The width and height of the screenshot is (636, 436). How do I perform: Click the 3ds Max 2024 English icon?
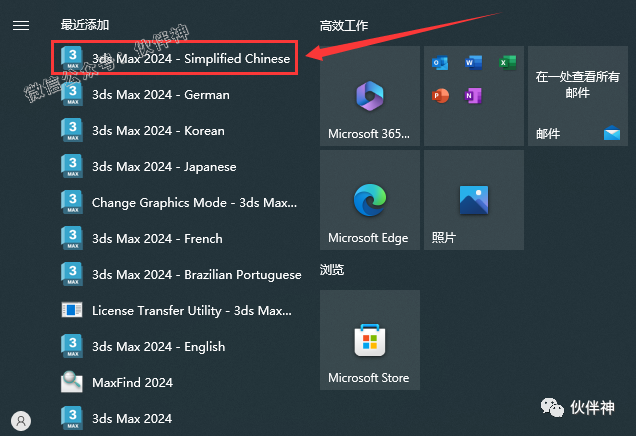pos(72,346)
